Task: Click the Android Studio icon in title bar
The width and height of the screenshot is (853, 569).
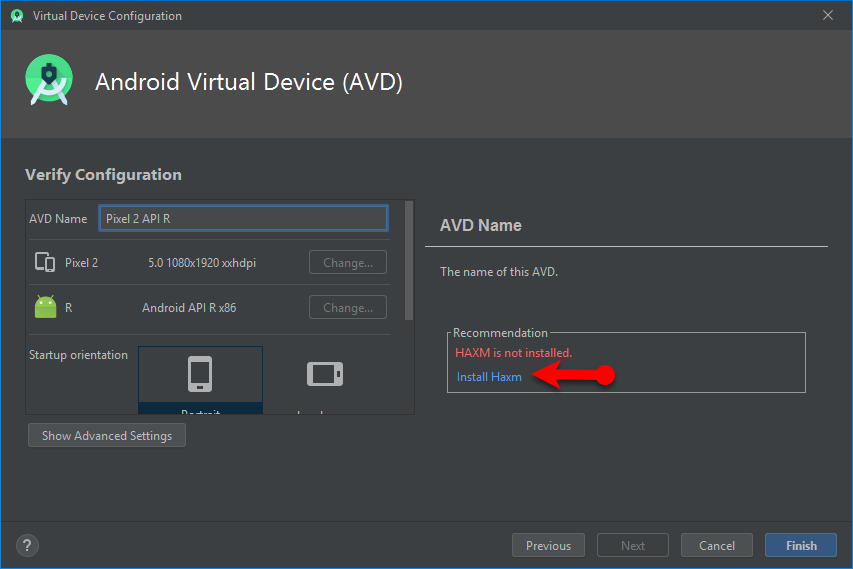Action: click(17, 16)
